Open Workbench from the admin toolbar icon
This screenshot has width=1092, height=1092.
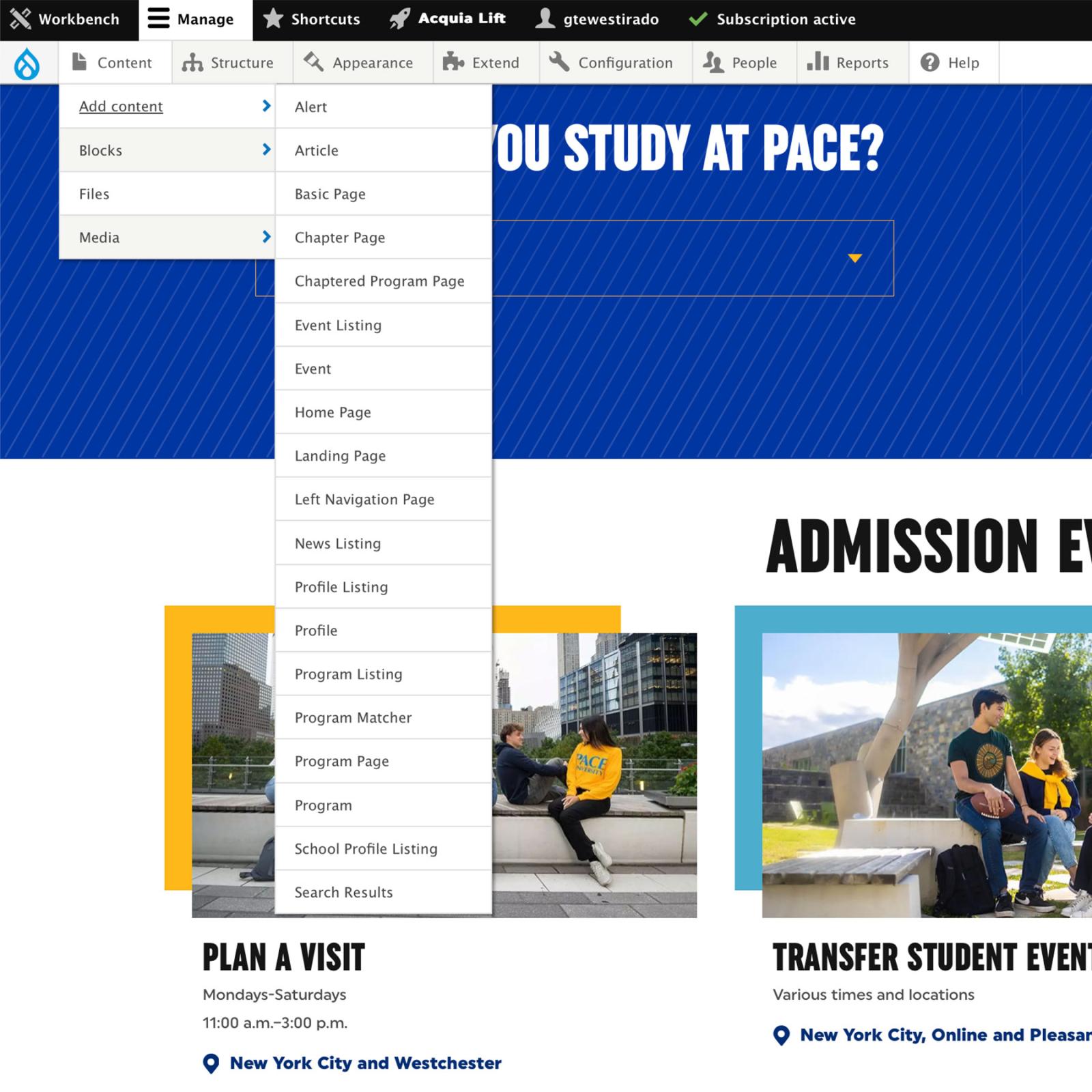[x=22, y=18]
